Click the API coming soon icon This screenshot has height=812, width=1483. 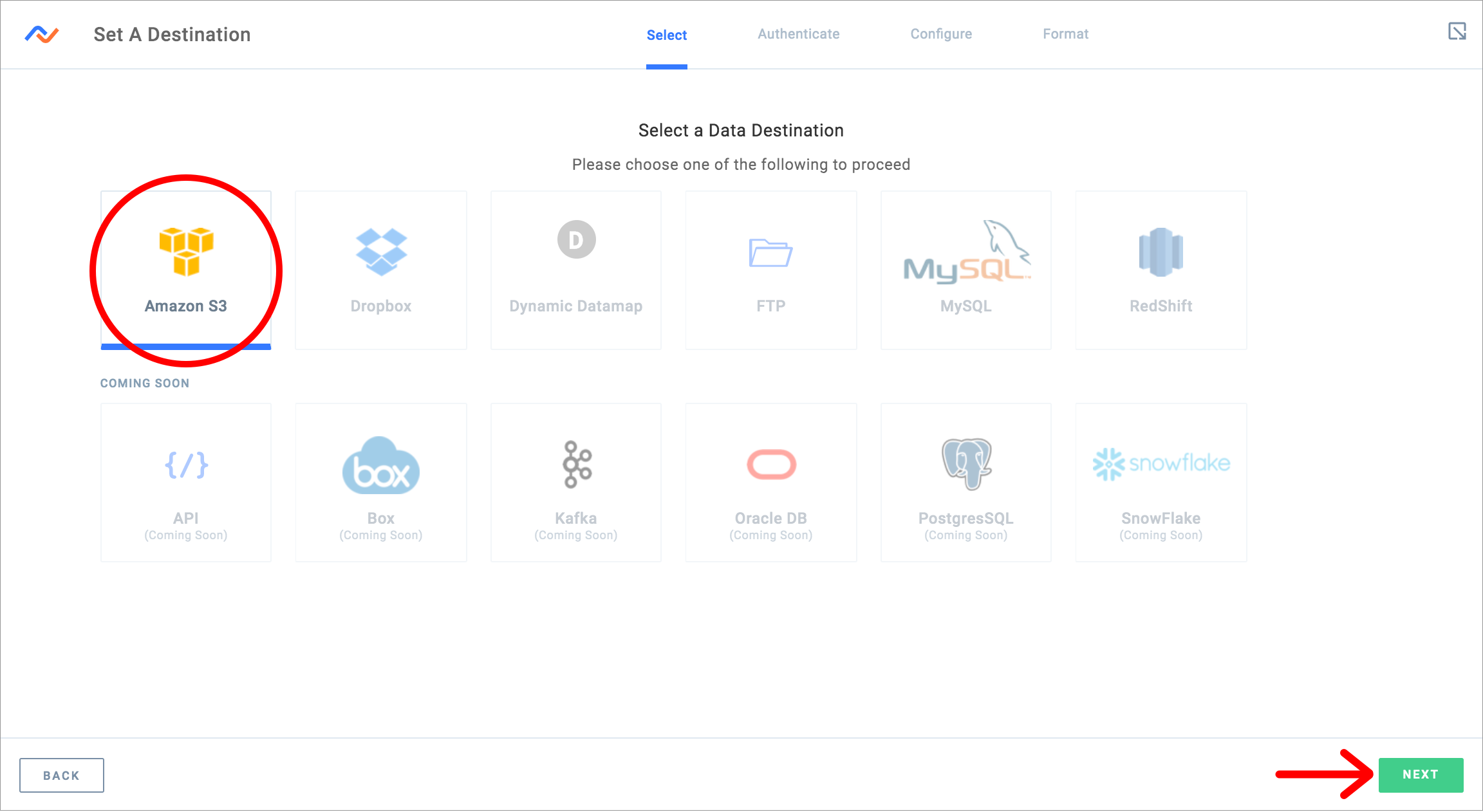186,465
